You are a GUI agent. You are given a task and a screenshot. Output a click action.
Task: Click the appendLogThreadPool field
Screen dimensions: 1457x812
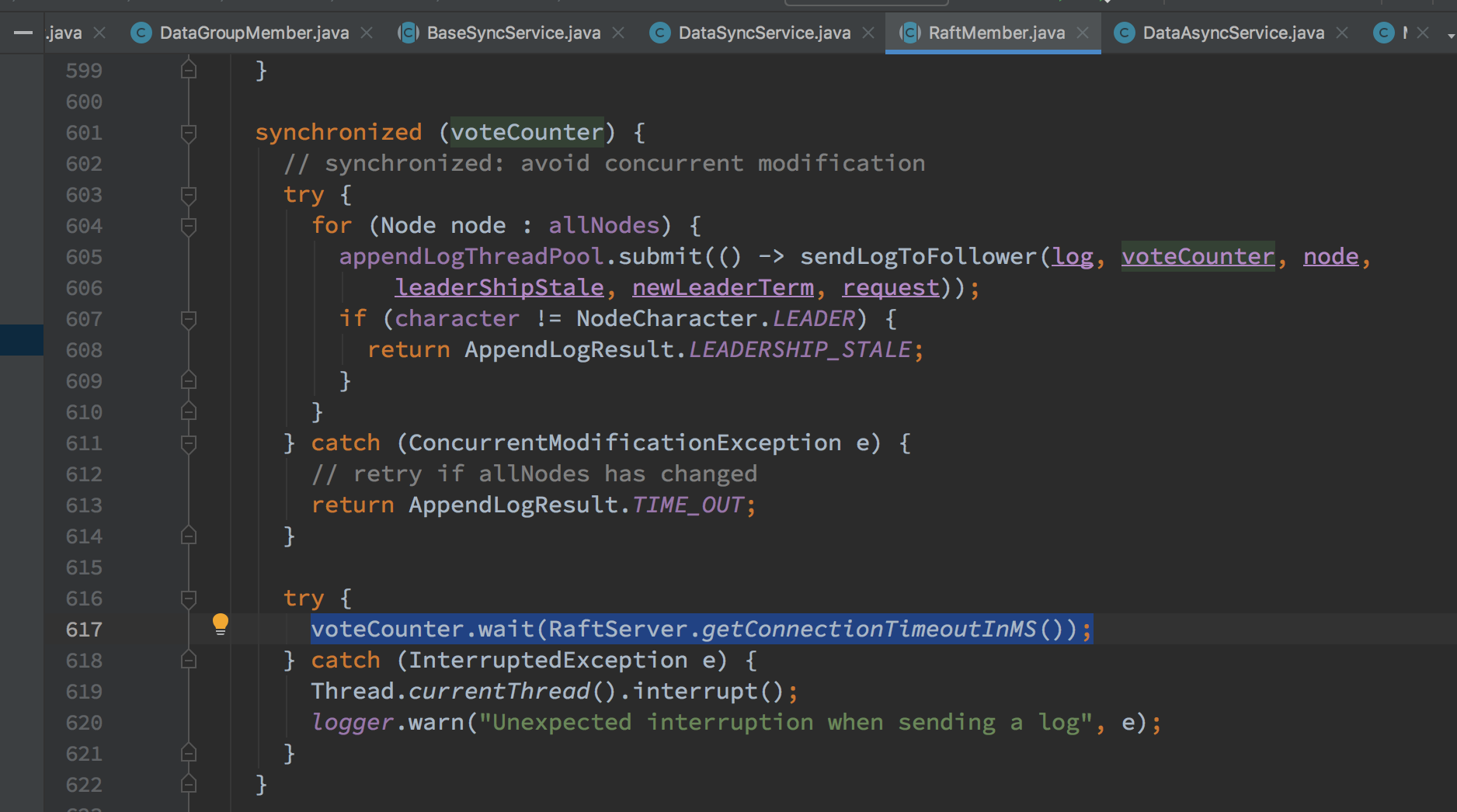471,256
